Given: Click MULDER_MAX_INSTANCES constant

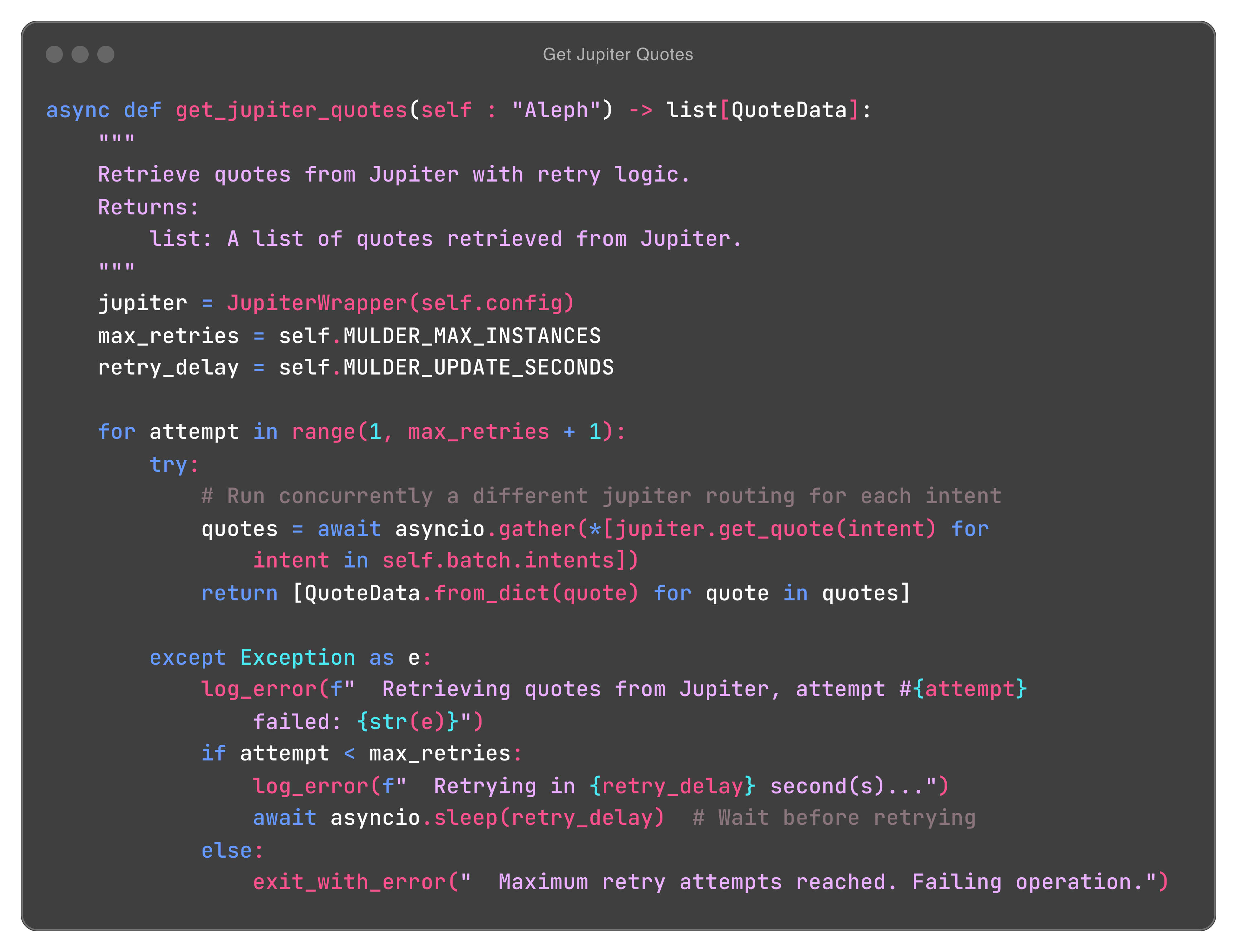Looking at the screenshot, I should point(472,336).
